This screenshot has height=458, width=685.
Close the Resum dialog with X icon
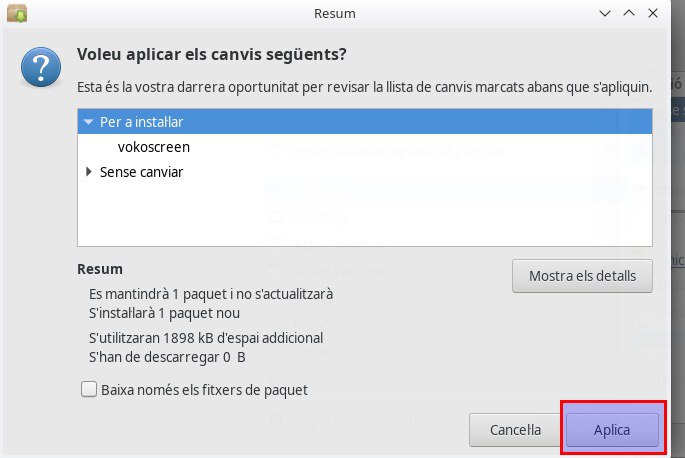tap(653, 13)
